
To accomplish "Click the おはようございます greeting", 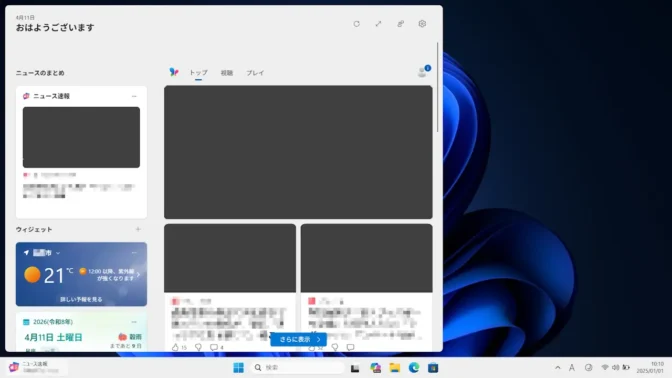I will click(55, 27).
